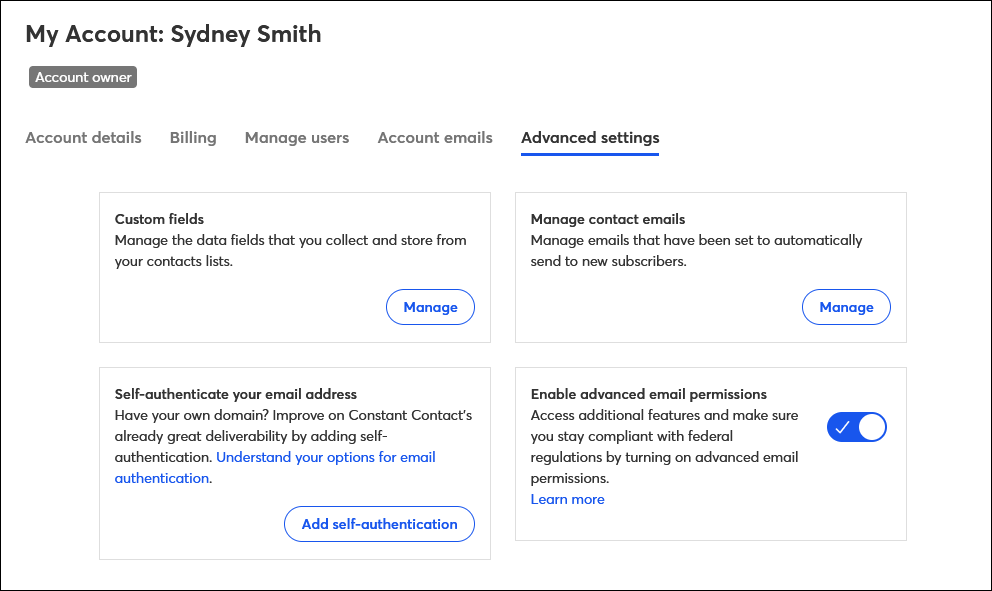Click Enable advanced email permissions heading
The height and width of the screenshot is (591, 992).
pos(648,394)
